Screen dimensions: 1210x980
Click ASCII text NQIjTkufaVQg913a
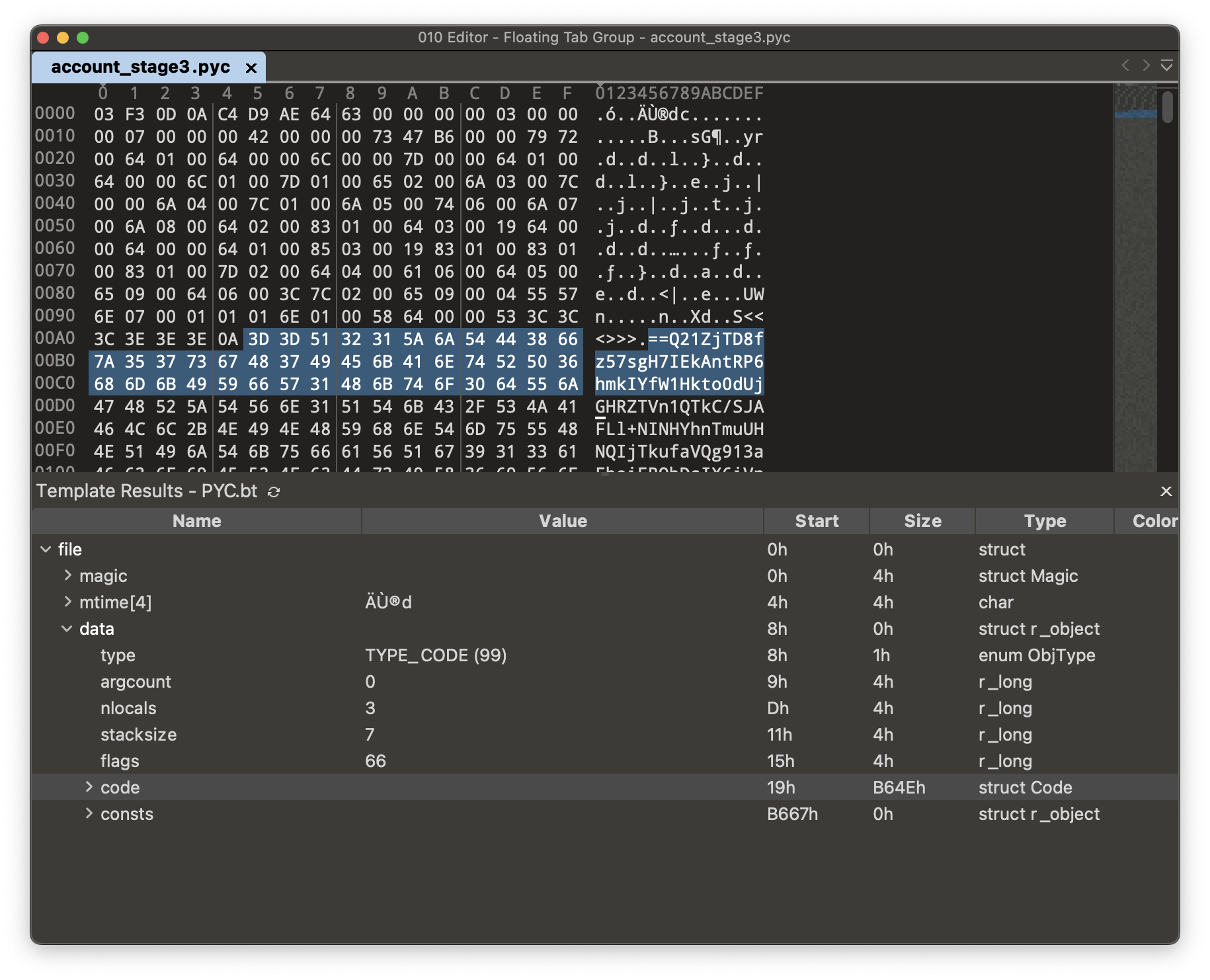(x=679, y=452)
